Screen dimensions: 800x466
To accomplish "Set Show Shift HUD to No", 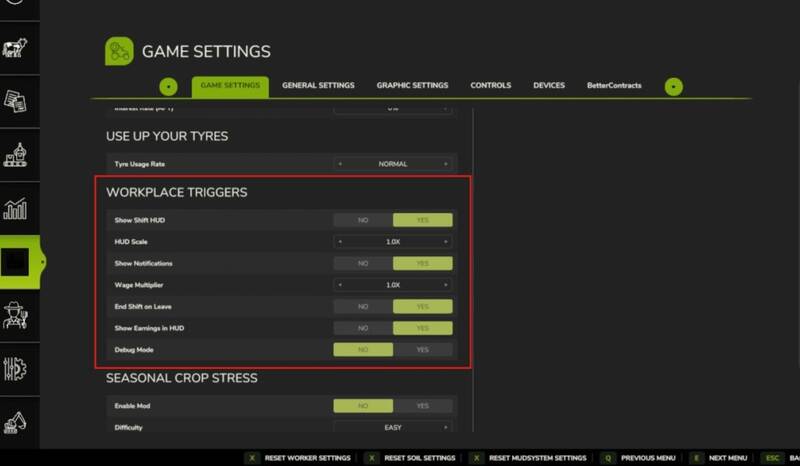I will click(363, 220).
